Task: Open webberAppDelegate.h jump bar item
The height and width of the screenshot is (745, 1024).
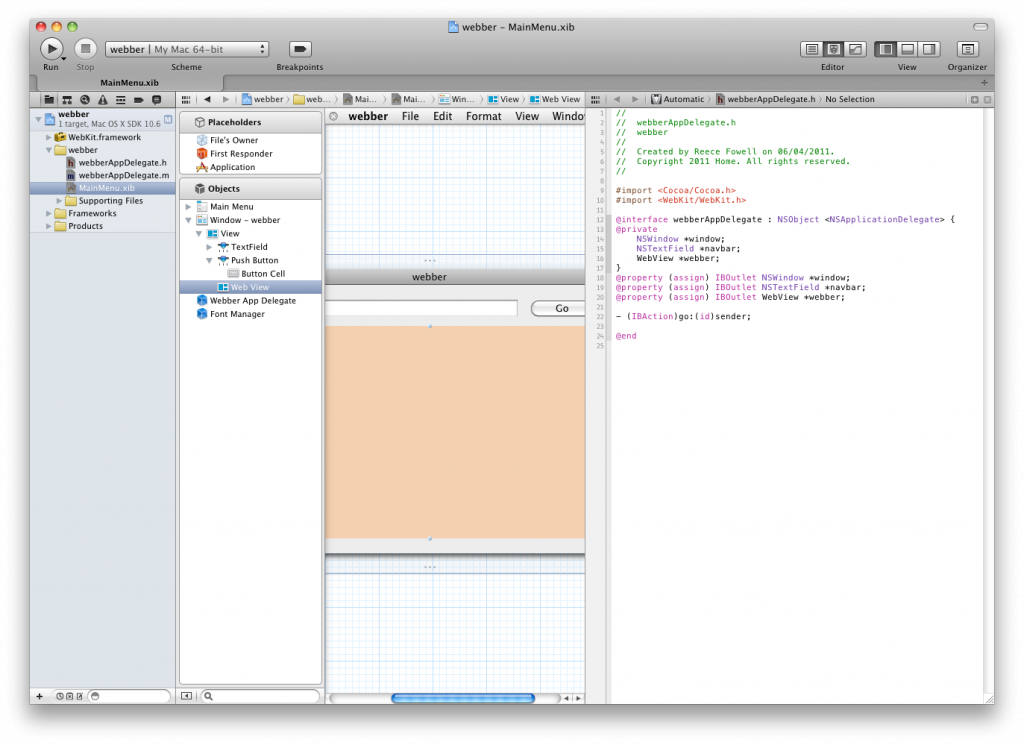Action: (765, 99)
